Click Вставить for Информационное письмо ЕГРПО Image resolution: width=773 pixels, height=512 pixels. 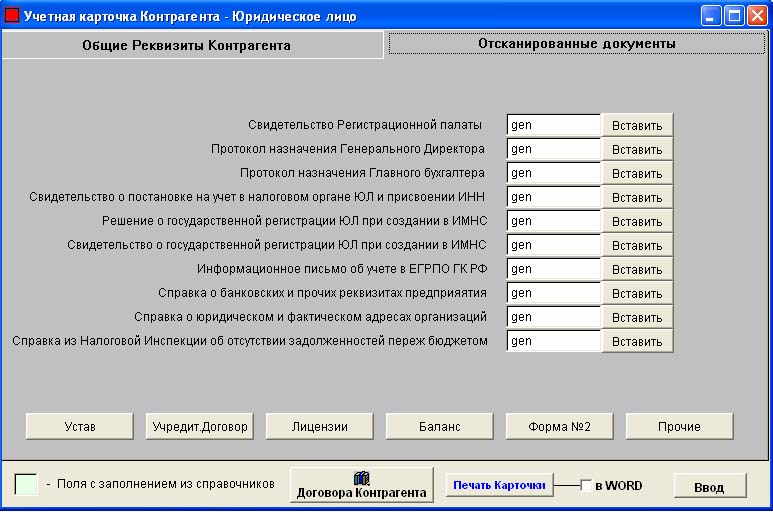[637, 269]
